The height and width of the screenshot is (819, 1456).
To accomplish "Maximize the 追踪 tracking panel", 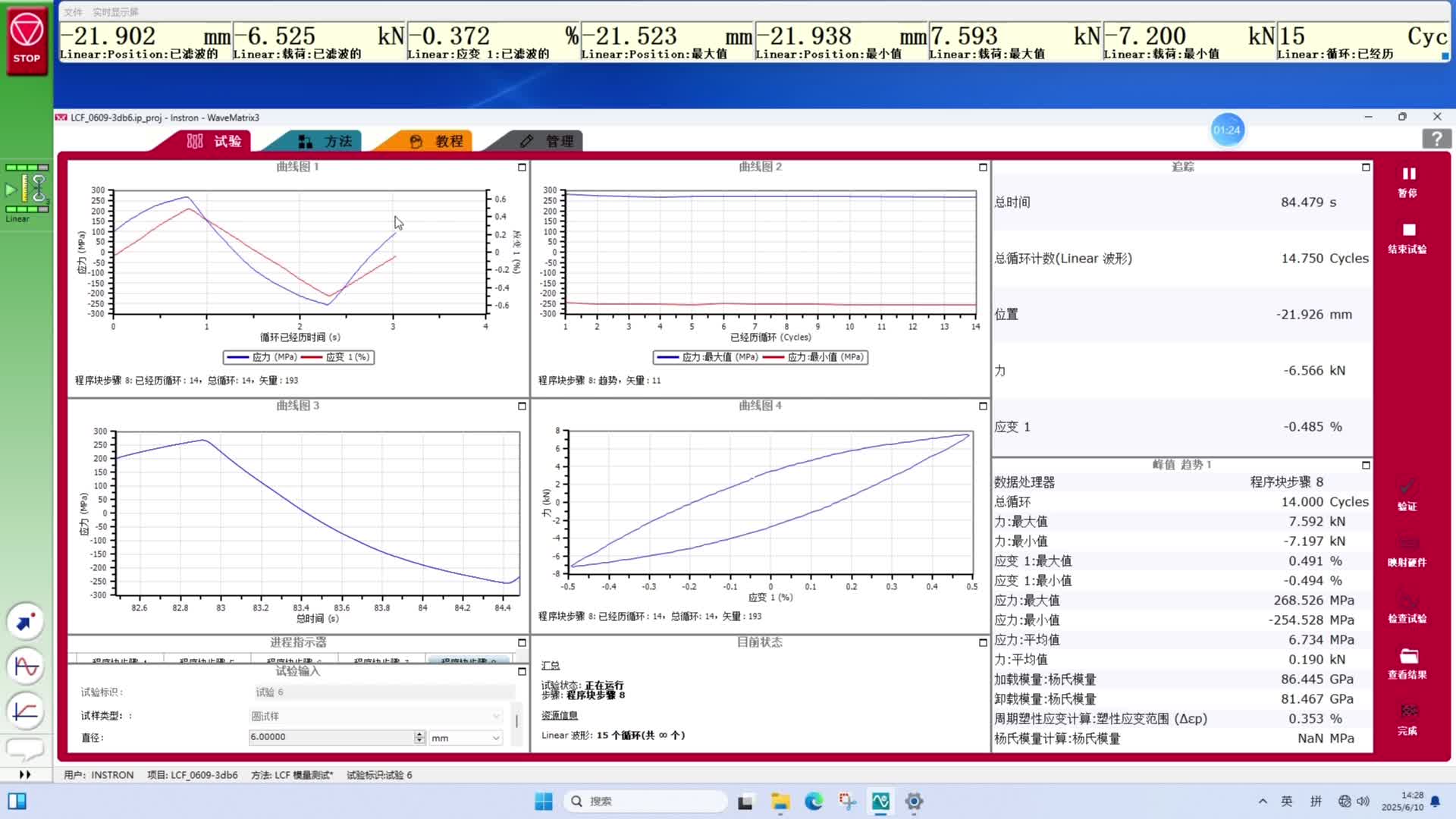I will coord(1366,167).
